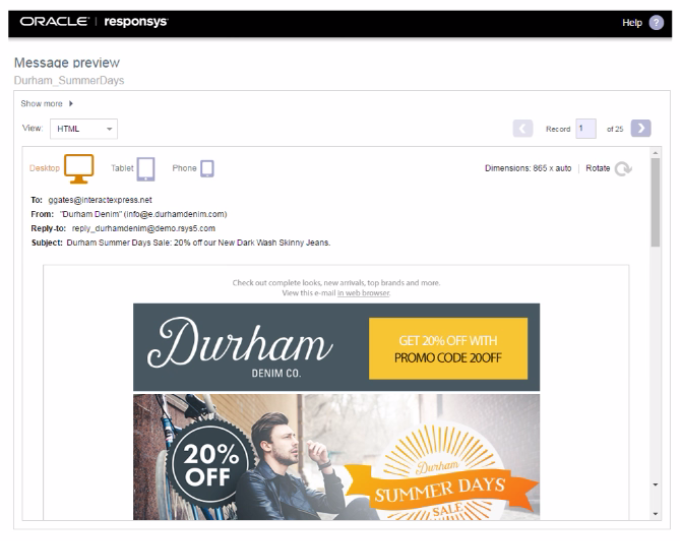Click the Tablet preview label
Viewport: 680px width, 541px height.
(x=122, y=168)
